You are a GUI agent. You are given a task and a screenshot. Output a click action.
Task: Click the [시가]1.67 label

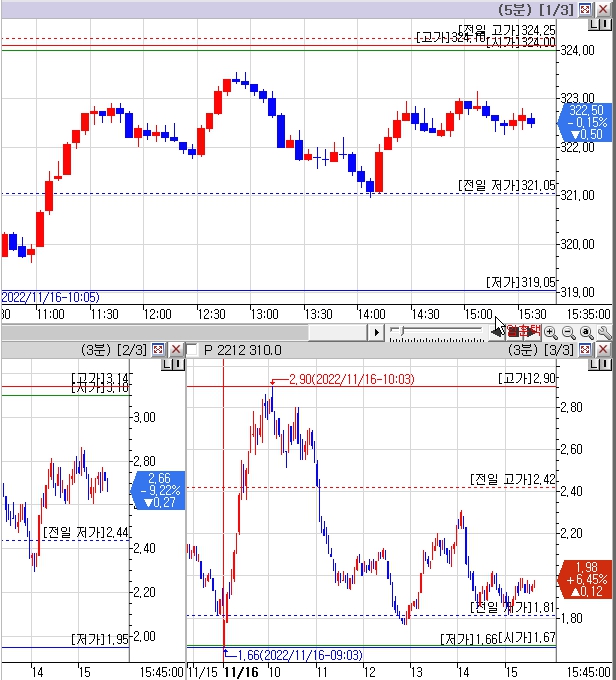point(527,637)
